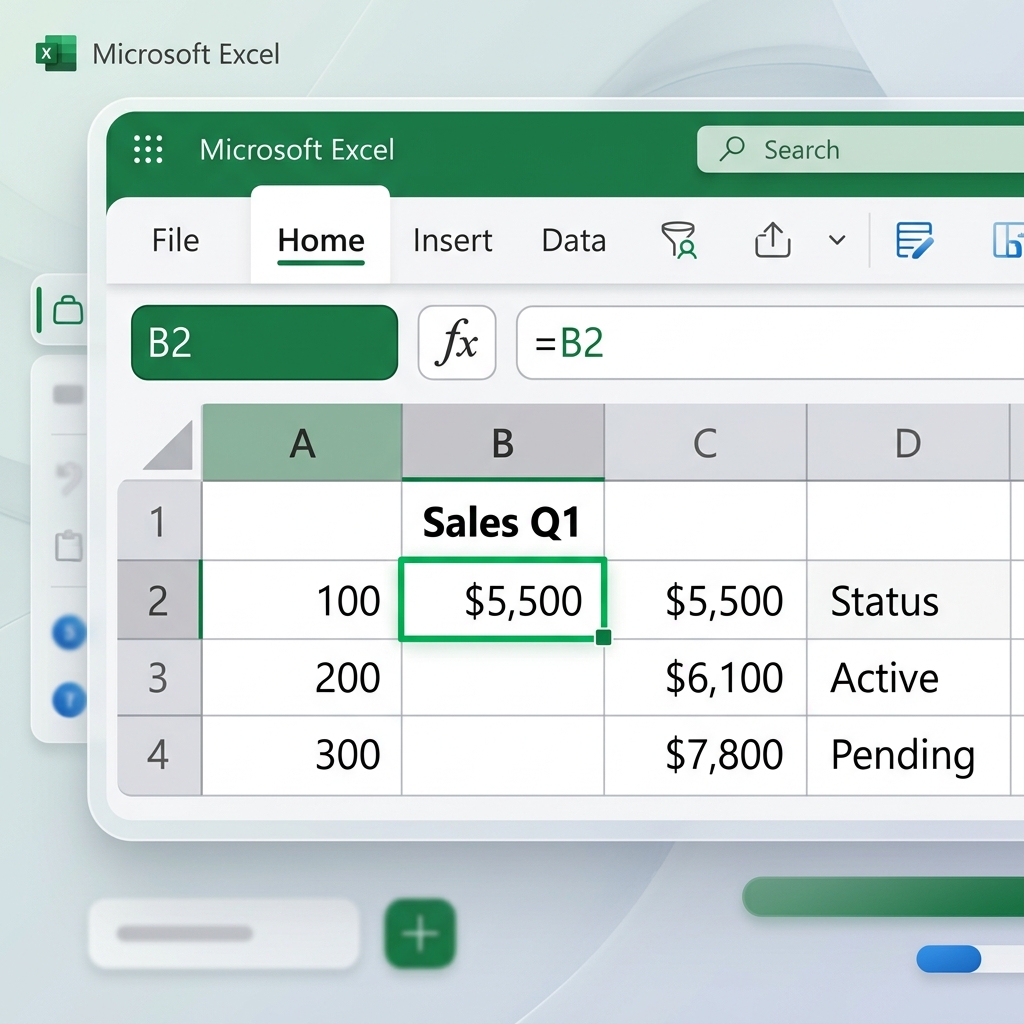1024x1024 pixels.
Task: Select column B header
Action: [x=503, y=443]
